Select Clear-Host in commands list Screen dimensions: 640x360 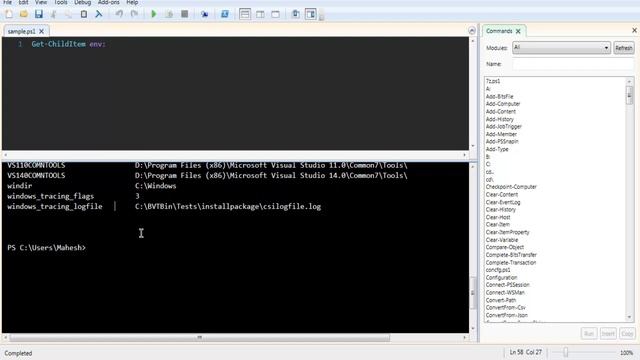[498, 217]
